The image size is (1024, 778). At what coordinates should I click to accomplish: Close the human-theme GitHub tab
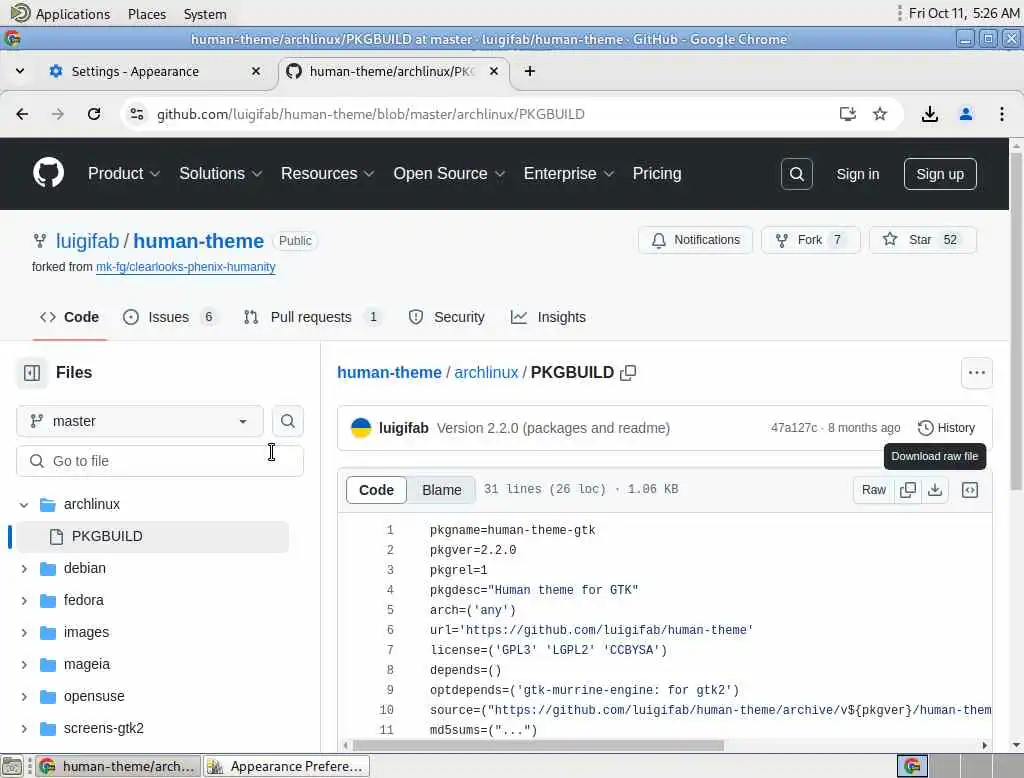tap(494, 71)
